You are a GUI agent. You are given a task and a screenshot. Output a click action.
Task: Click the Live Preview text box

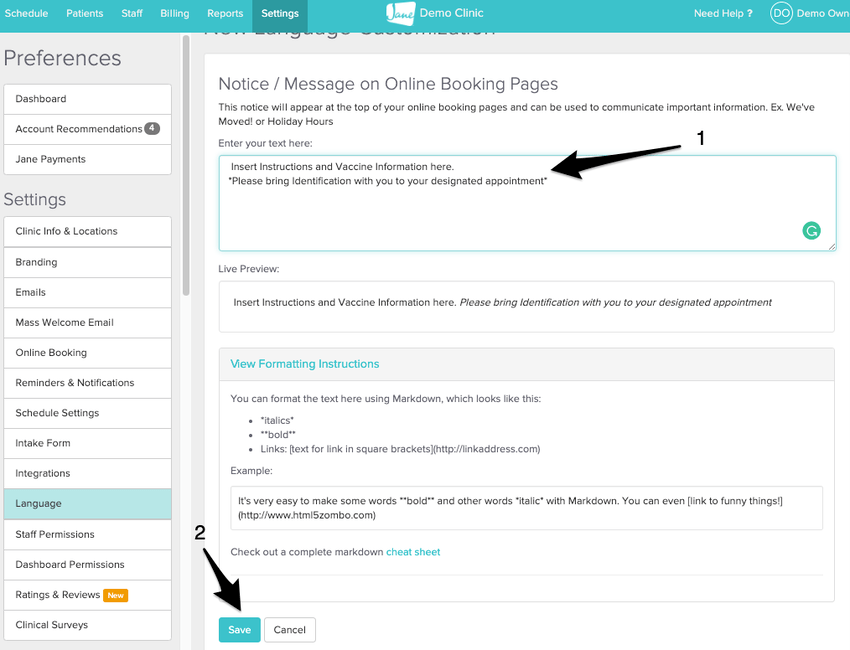(526, 307)
